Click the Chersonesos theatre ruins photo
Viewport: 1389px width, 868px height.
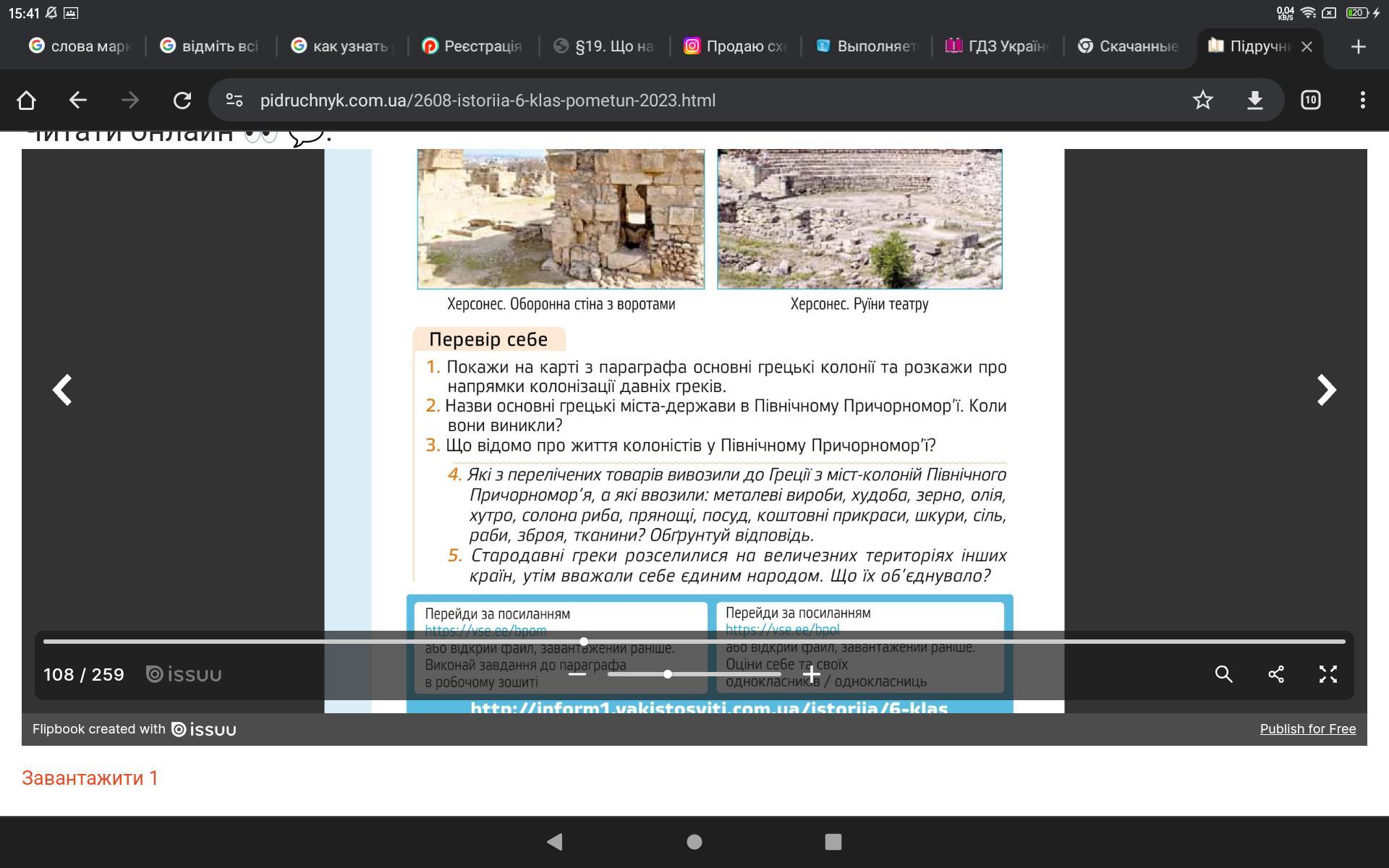(x=859, y=219)
